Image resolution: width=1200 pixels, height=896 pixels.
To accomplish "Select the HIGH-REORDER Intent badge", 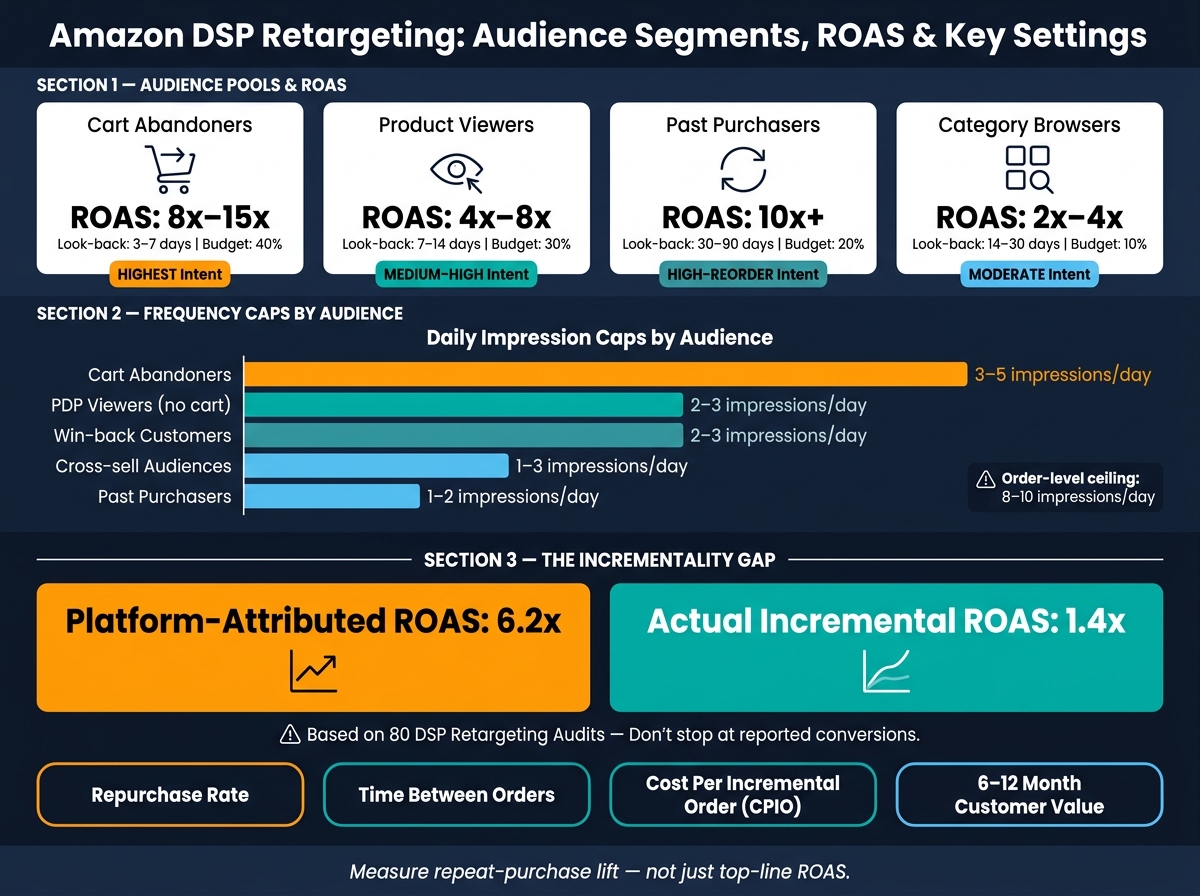I will coord(743,274).
